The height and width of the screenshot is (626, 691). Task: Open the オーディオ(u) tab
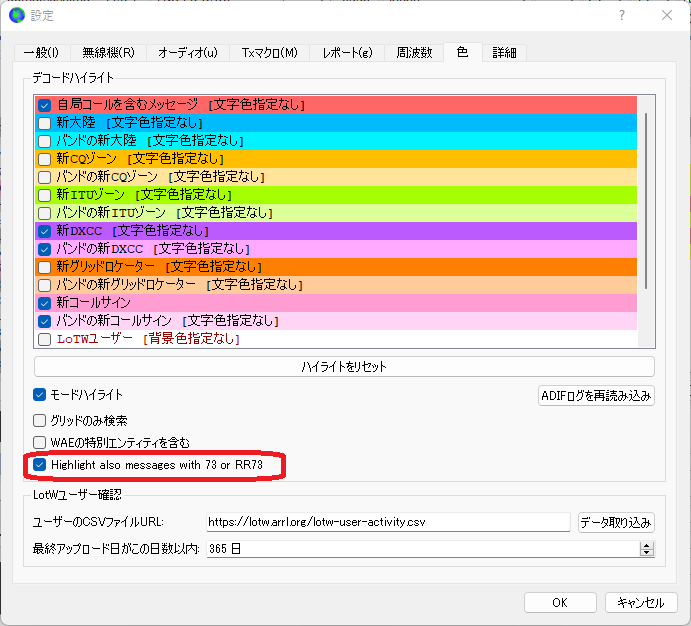pos(188,53)
